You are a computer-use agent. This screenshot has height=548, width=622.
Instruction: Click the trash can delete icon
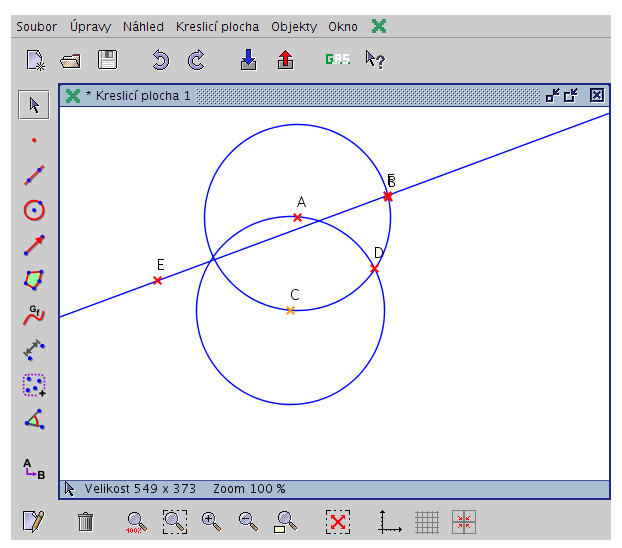(86, 521)
